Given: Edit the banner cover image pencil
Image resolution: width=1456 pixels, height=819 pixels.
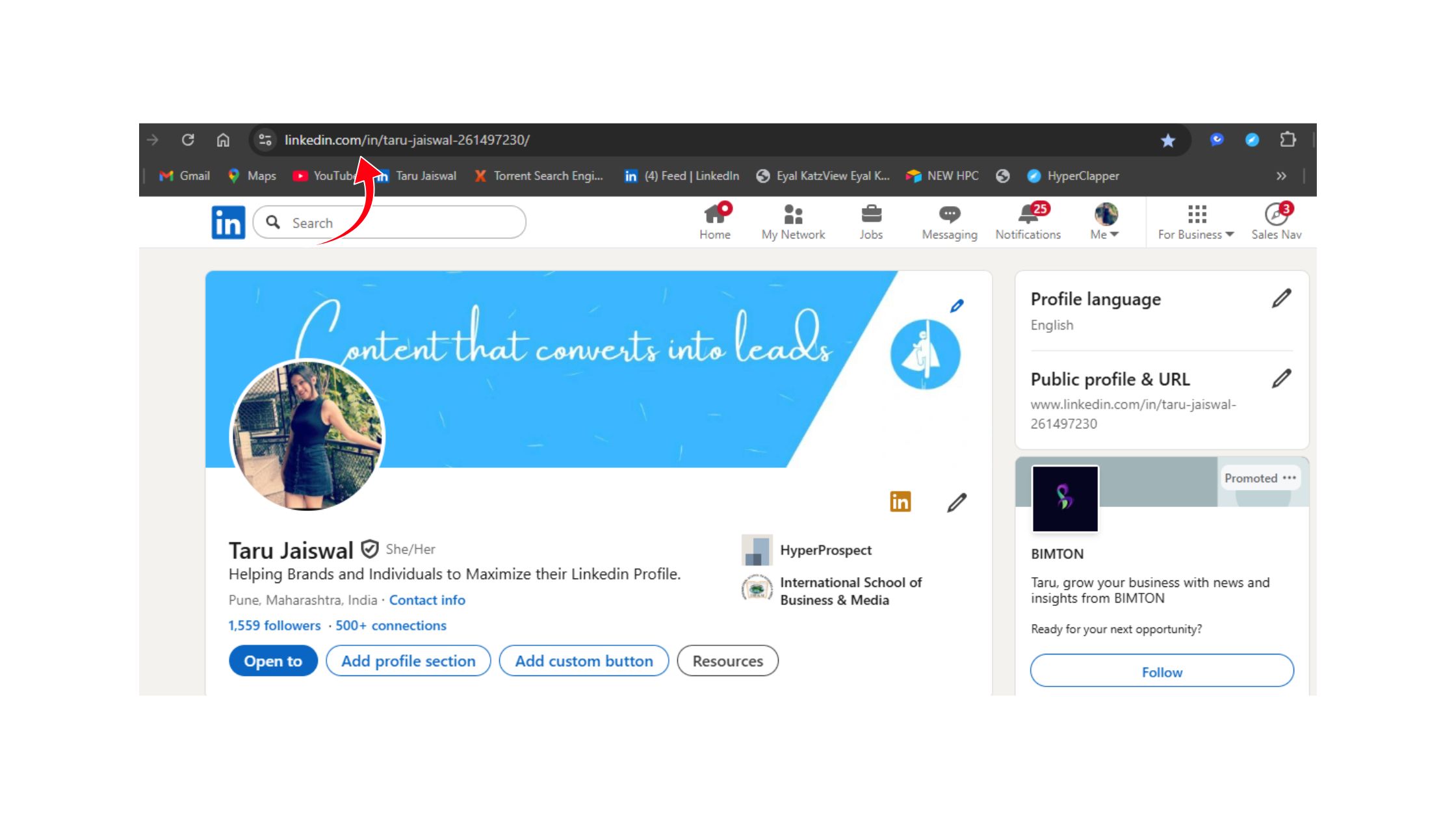Looking at the screenshot, I should point(957,305).
